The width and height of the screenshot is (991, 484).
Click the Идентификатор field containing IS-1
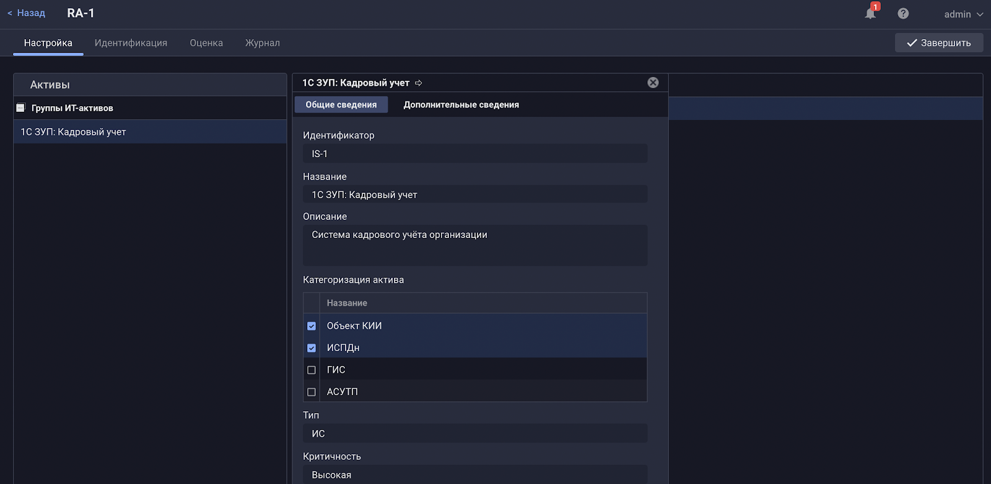tap(475, 154)
